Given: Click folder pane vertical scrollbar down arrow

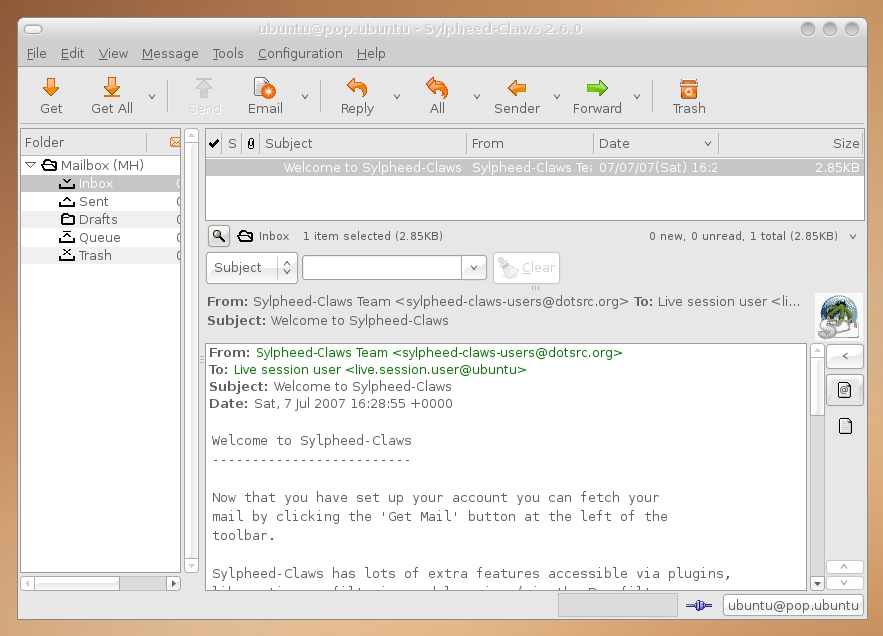Looking at the screenshot, I should point(191,566).
